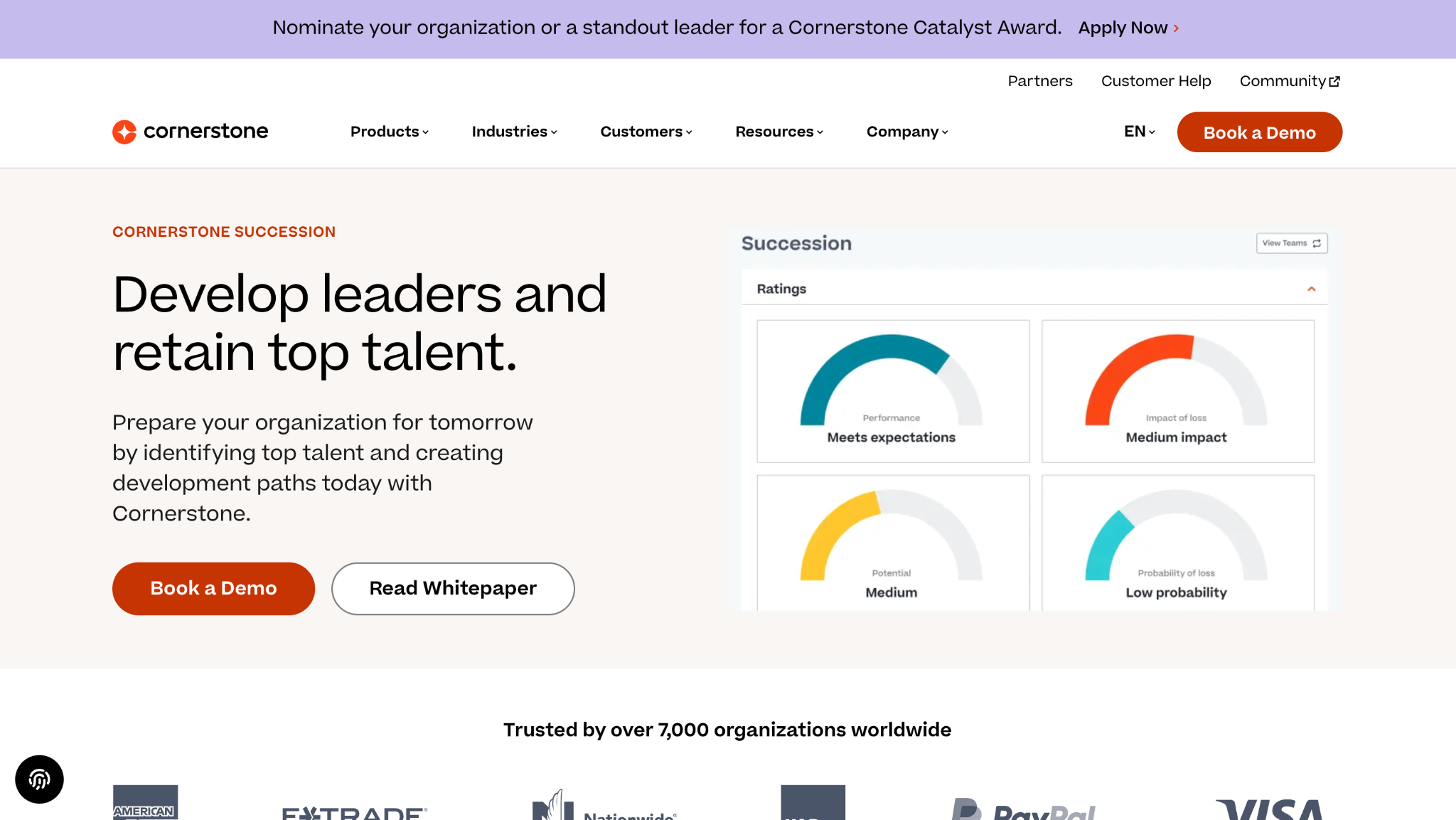Open the fingerprint cookie settings icon
This screenshot has height=820, width=1456.
[39, 779]
